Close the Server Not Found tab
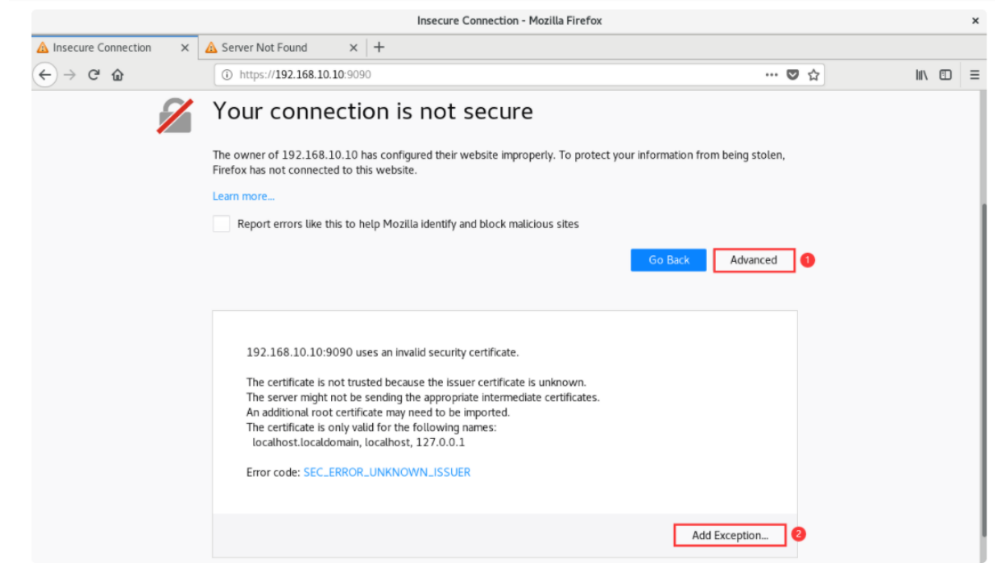This screenshot has height=574, width=995. (353, 48)
